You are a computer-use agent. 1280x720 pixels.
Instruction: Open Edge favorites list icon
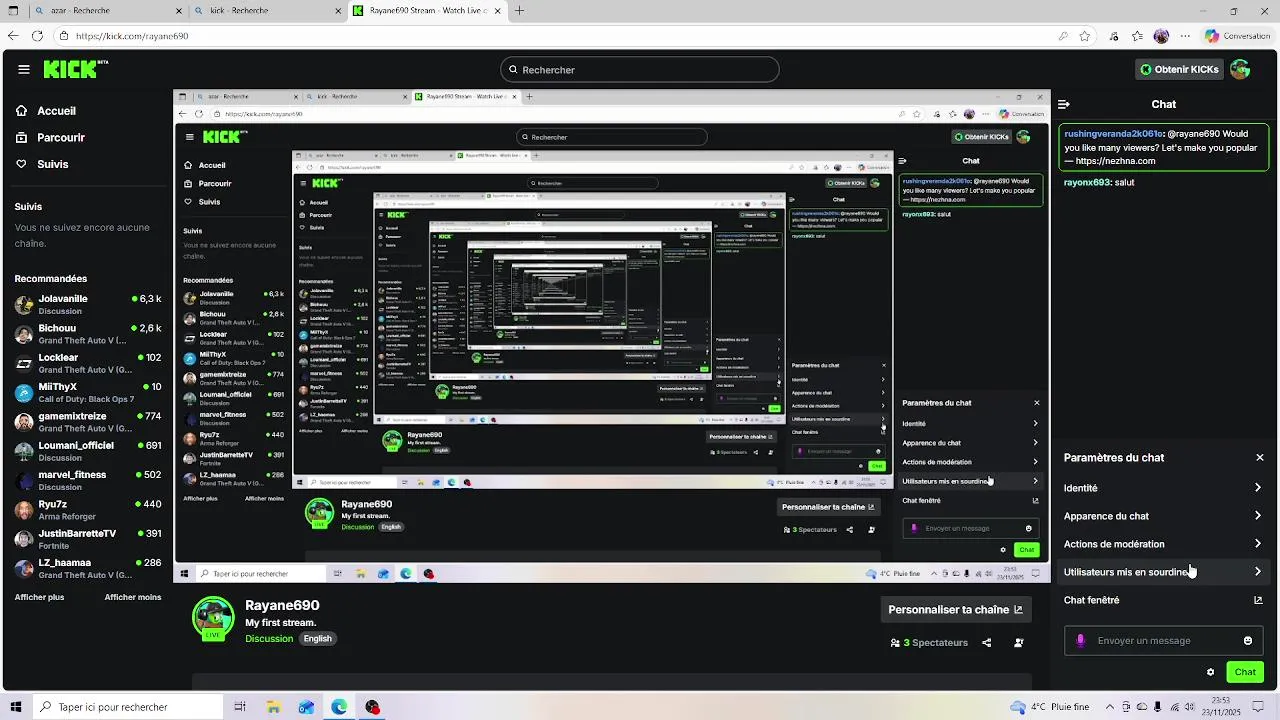click(1137, 36)
